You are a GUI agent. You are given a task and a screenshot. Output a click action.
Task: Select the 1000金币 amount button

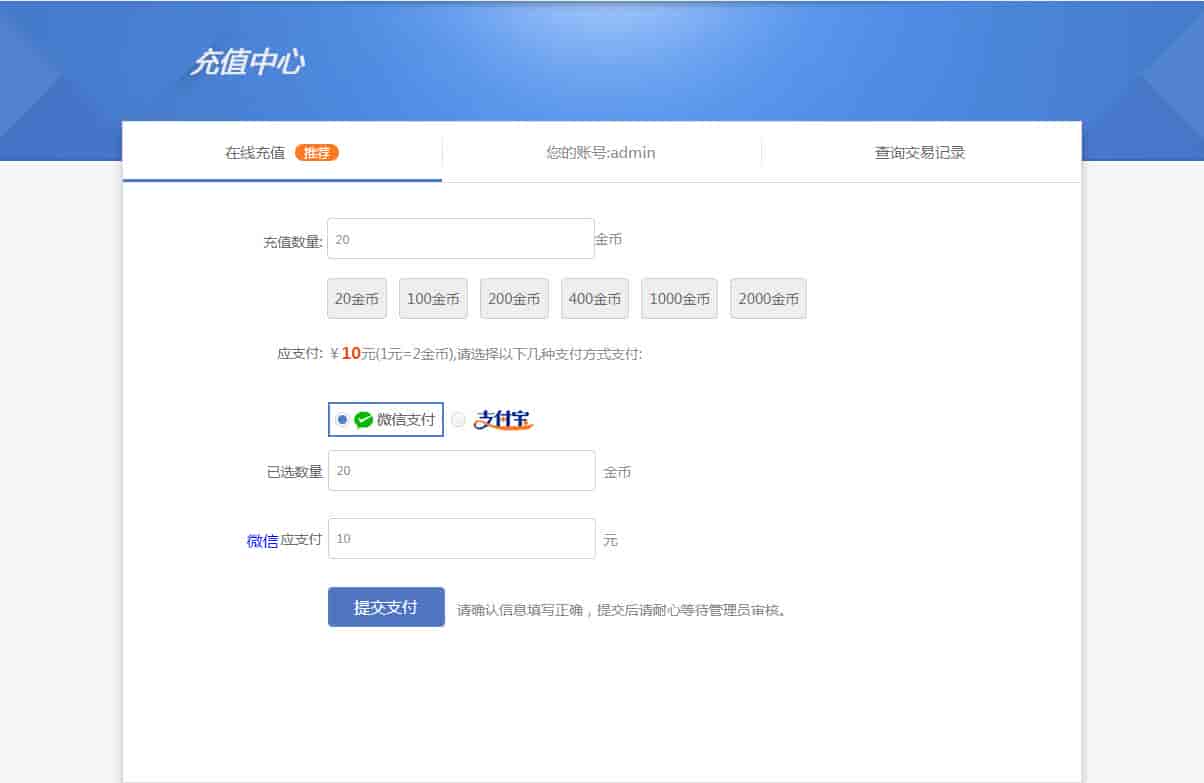(x=679, y=299)
